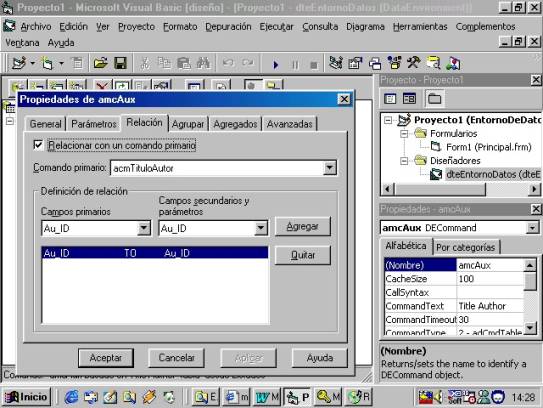This screenshot has width=543, height=408.
Task: Open the Add Form dropdown arrow
Action: [61, 63]
